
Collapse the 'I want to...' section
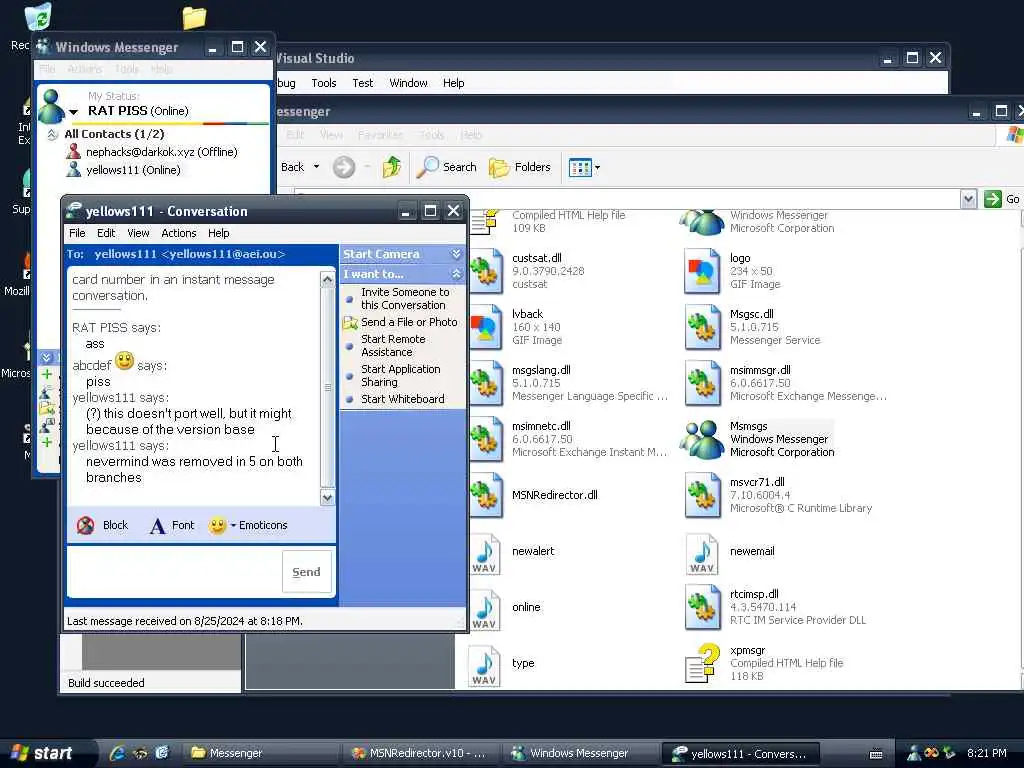456,274
